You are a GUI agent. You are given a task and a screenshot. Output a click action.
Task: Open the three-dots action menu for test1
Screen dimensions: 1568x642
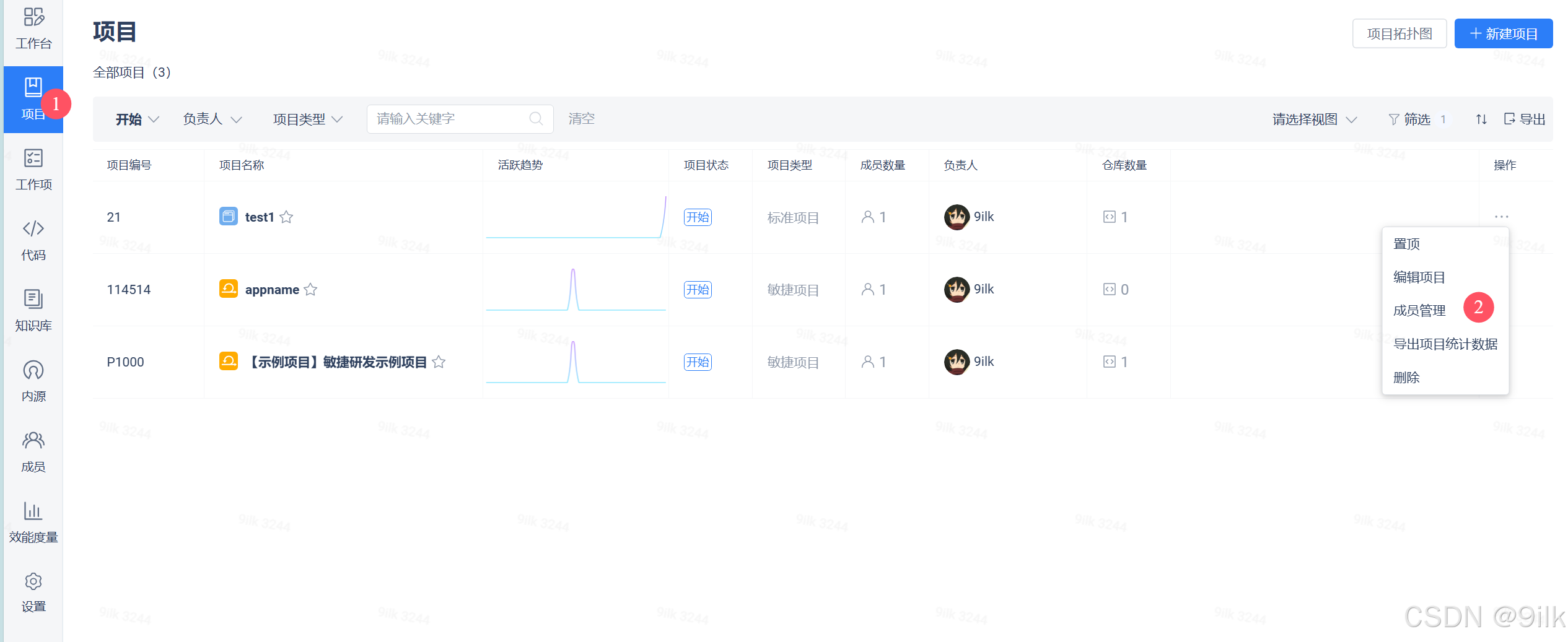[1502, 217]
